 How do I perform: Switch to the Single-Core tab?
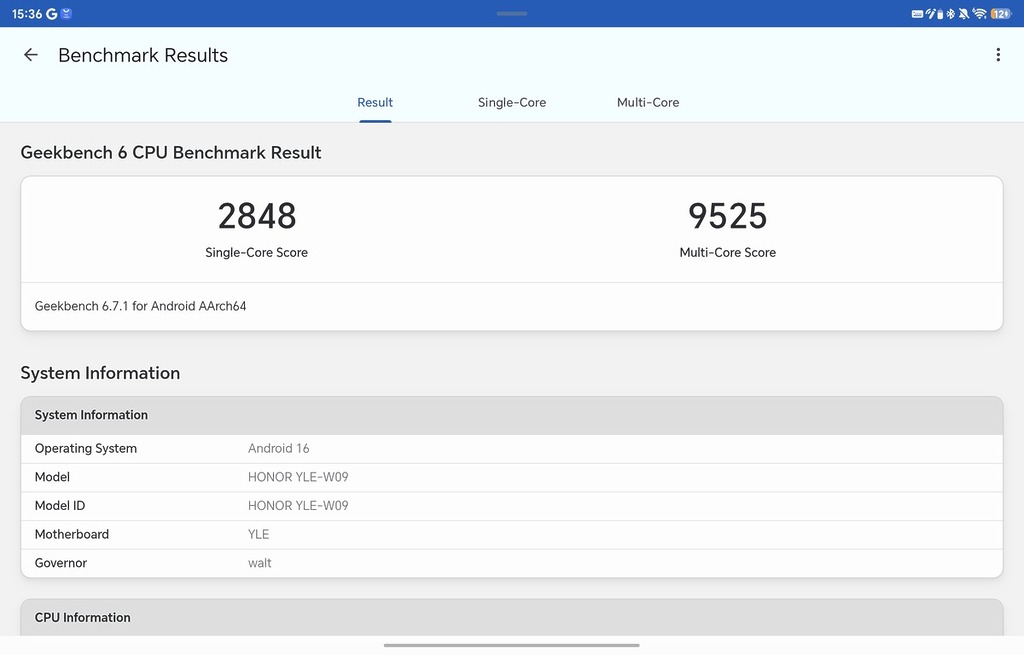[512, 103]
